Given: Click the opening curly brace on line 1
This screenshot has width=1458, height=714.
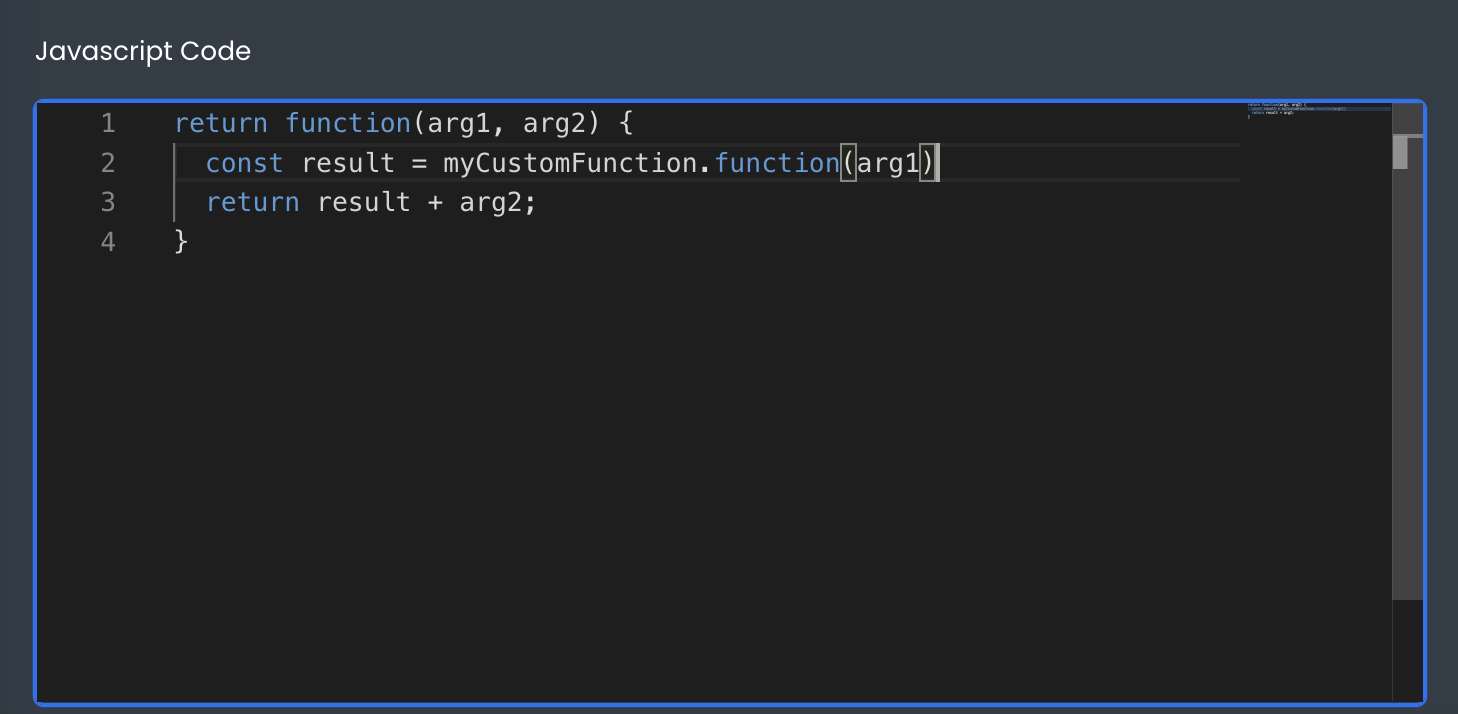Looking at the screenshot, I should point(626,124).
